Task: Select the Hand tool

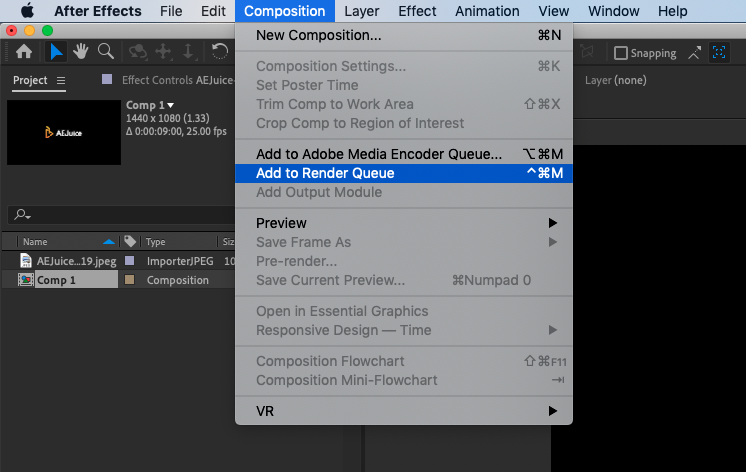Action: [x=81, y=51]
